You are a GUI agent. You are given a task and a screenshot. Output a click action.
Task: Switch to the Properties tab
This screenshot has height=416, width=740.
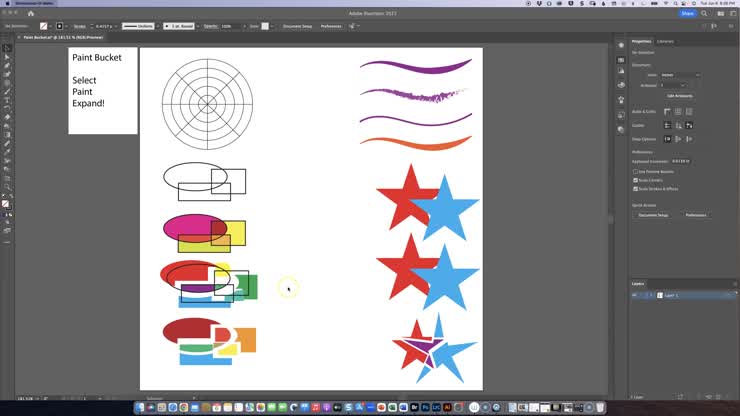pyautogui.click(x=641, y=42)
